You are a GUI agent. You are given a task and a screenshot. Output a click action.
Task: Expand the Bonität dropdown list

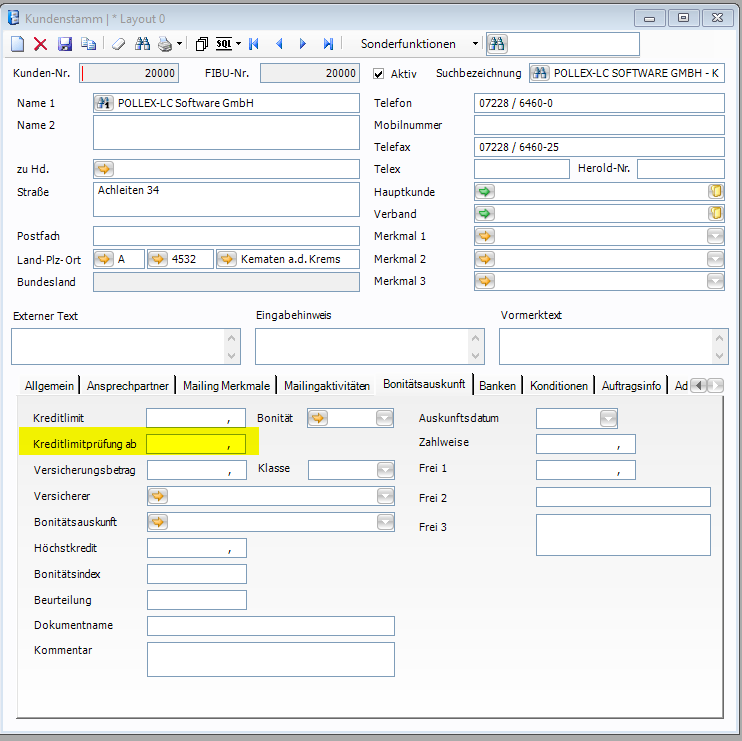pyautogui.click(x=385, y=418)
